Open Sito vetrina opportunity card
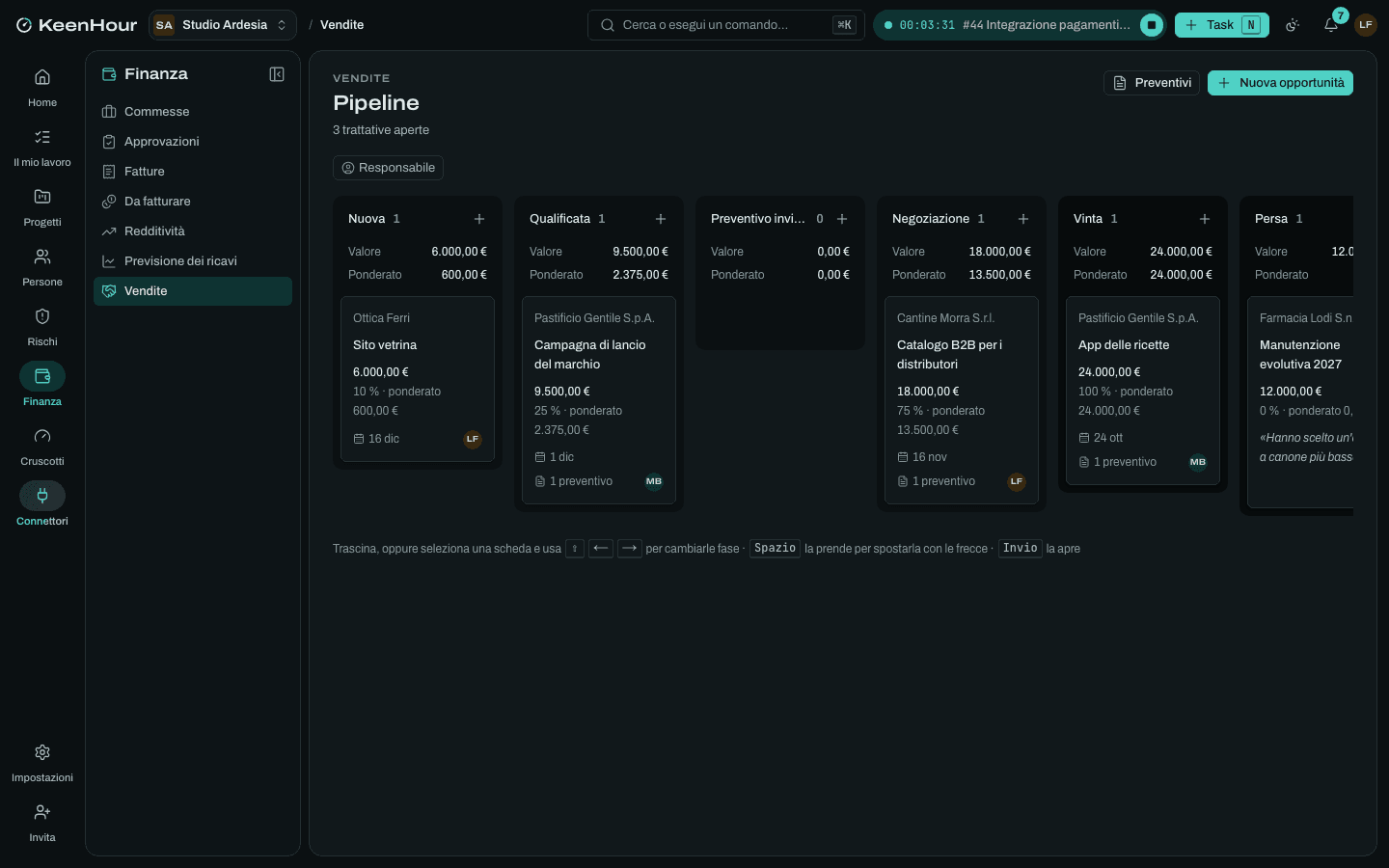1389x868 pixels. coord(418,379)
